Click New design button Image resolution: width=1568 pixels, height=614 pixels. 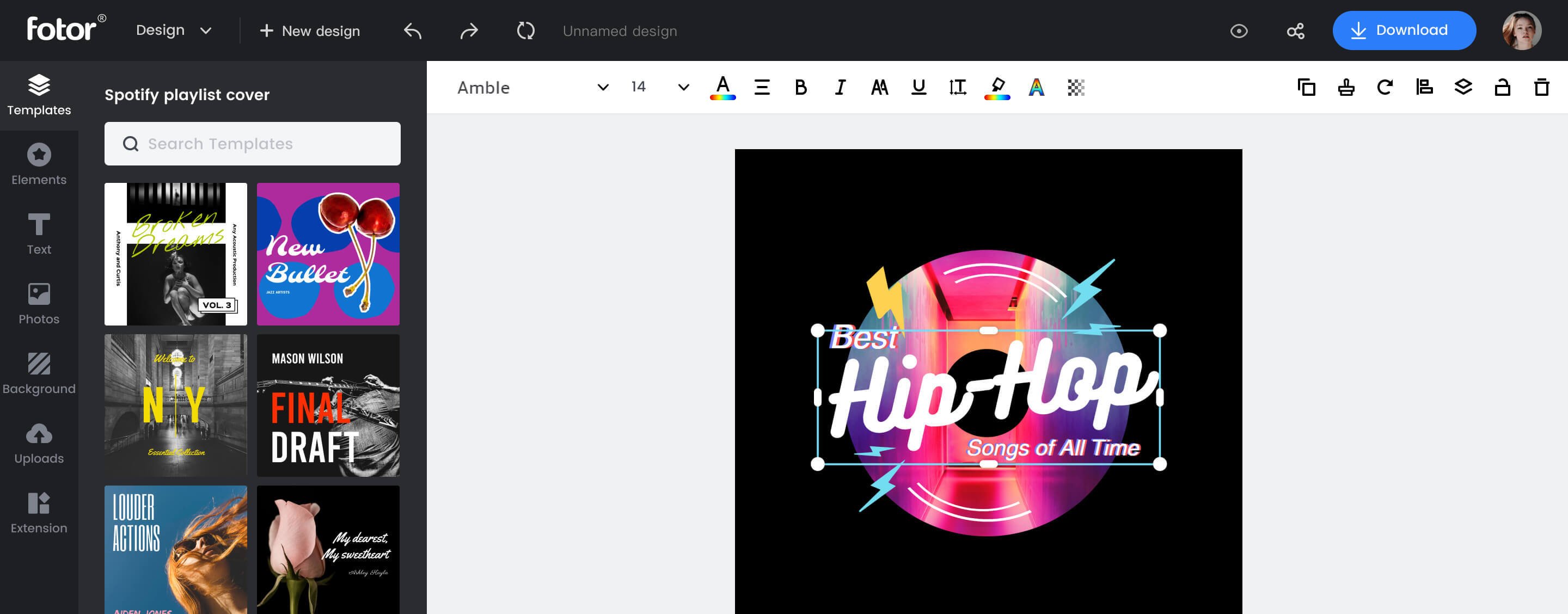point(309,30)
